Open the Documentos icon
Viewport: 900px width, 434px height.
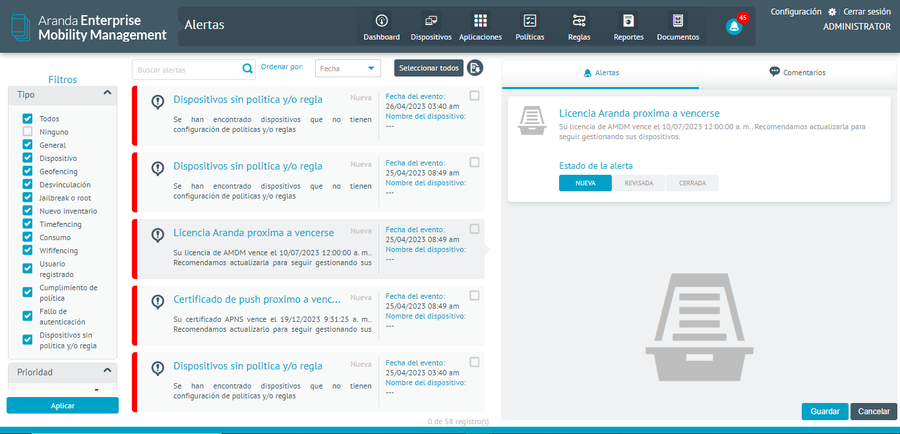coord(678,21)
